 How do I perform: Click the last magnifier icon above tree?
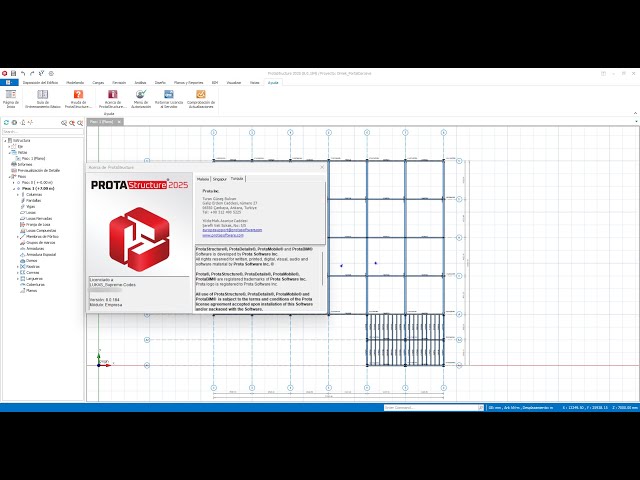(x=80, y=123)
